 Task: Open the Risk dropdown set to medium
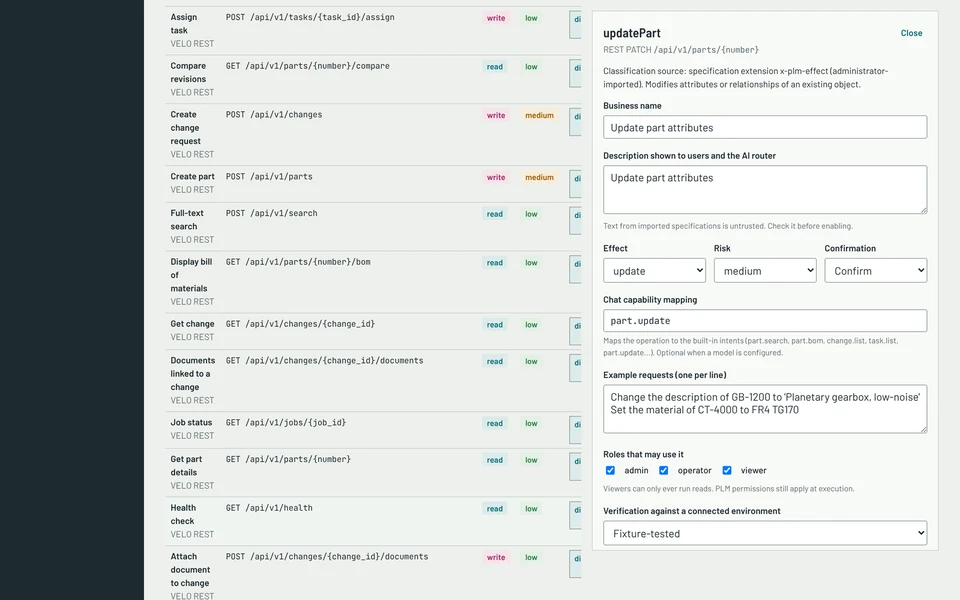pos(765,271)
